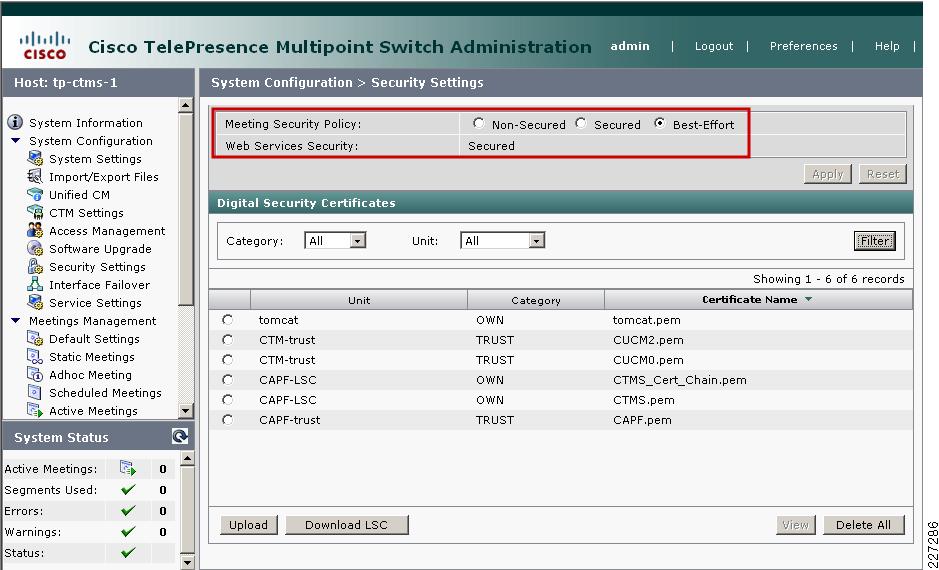The image size is (939, 570).
Task: Sort table by Unit column header
Action: 359,300
